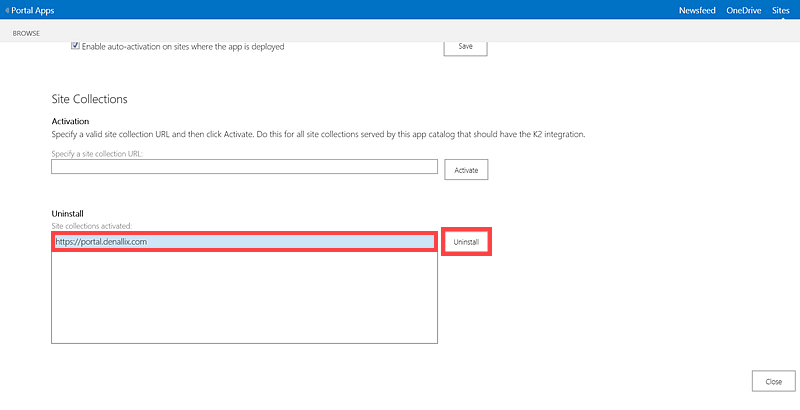Click the back arrow beside Portal Apps
This screenshot has width=800, height=410.
7,10
